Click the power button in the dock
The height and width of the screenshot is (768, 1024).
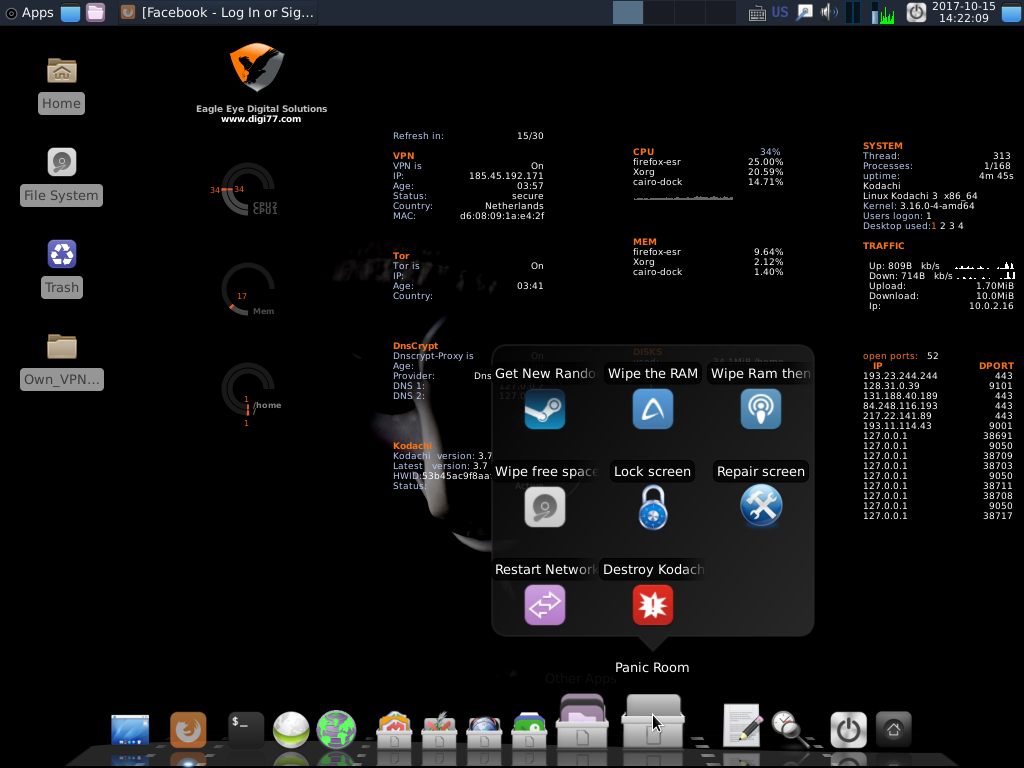[848, 729]
